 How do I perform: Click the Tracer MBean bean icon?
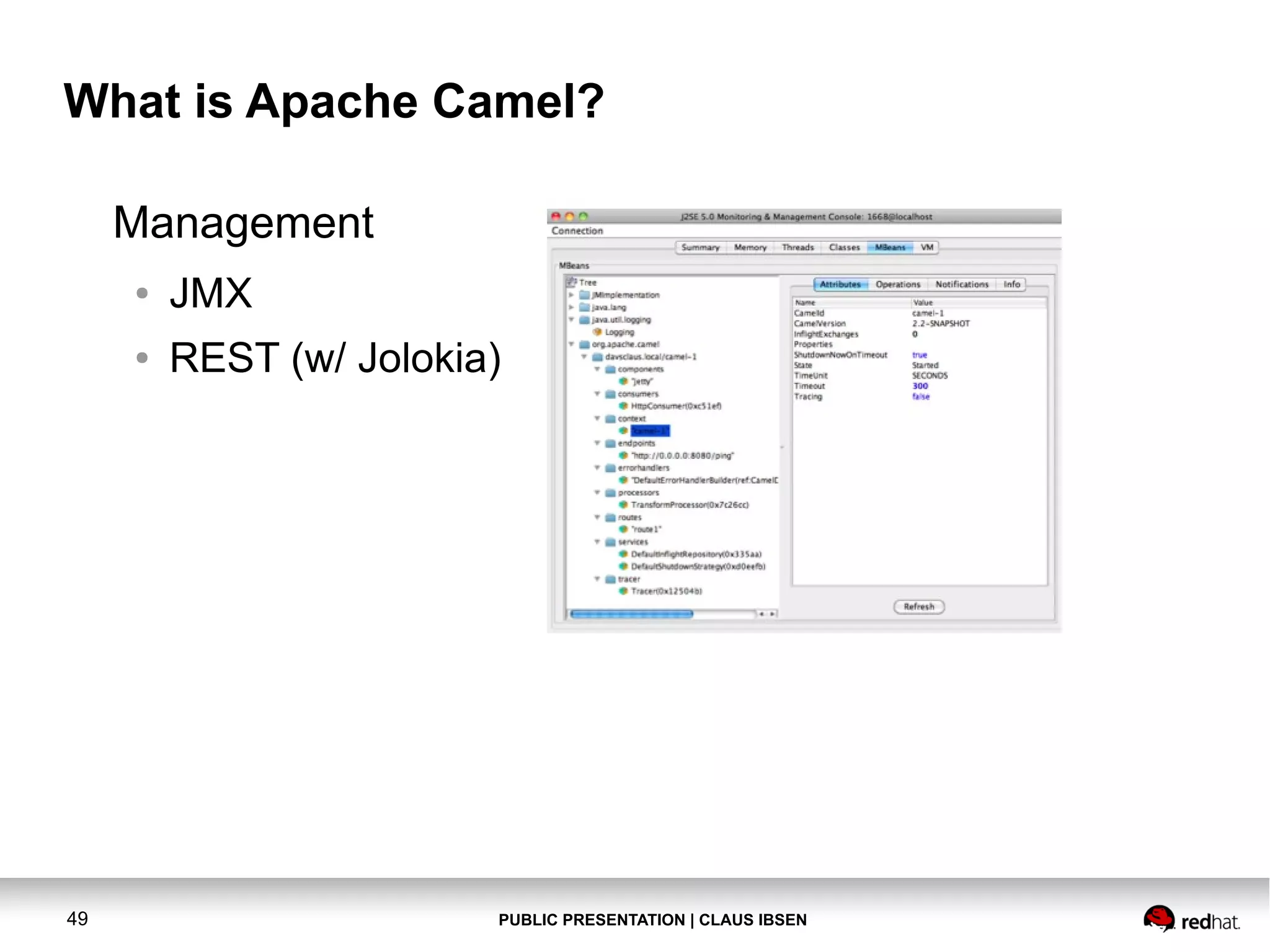pyautogui.click(x=623, y=591)
